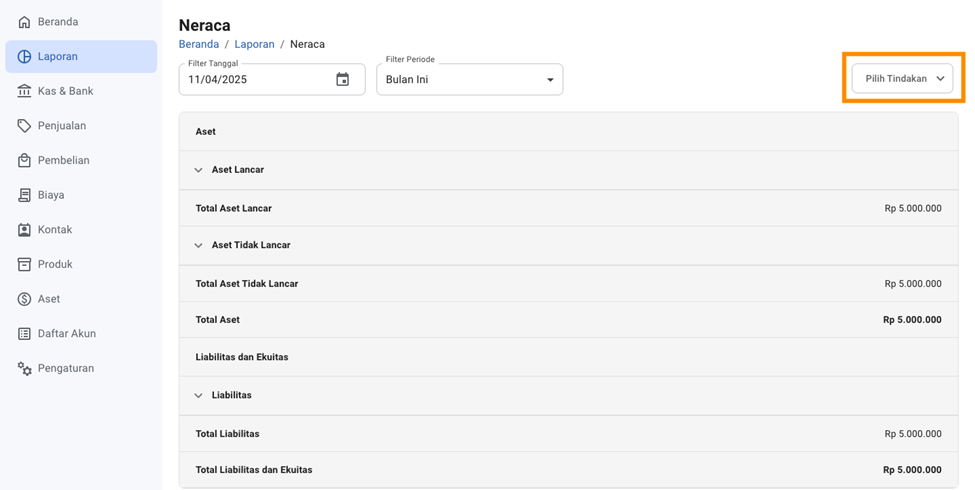This screenshot has width=975, height=490.
Task: Go to Daftar Akun in sidebar
Action: (x=66, y=334)
